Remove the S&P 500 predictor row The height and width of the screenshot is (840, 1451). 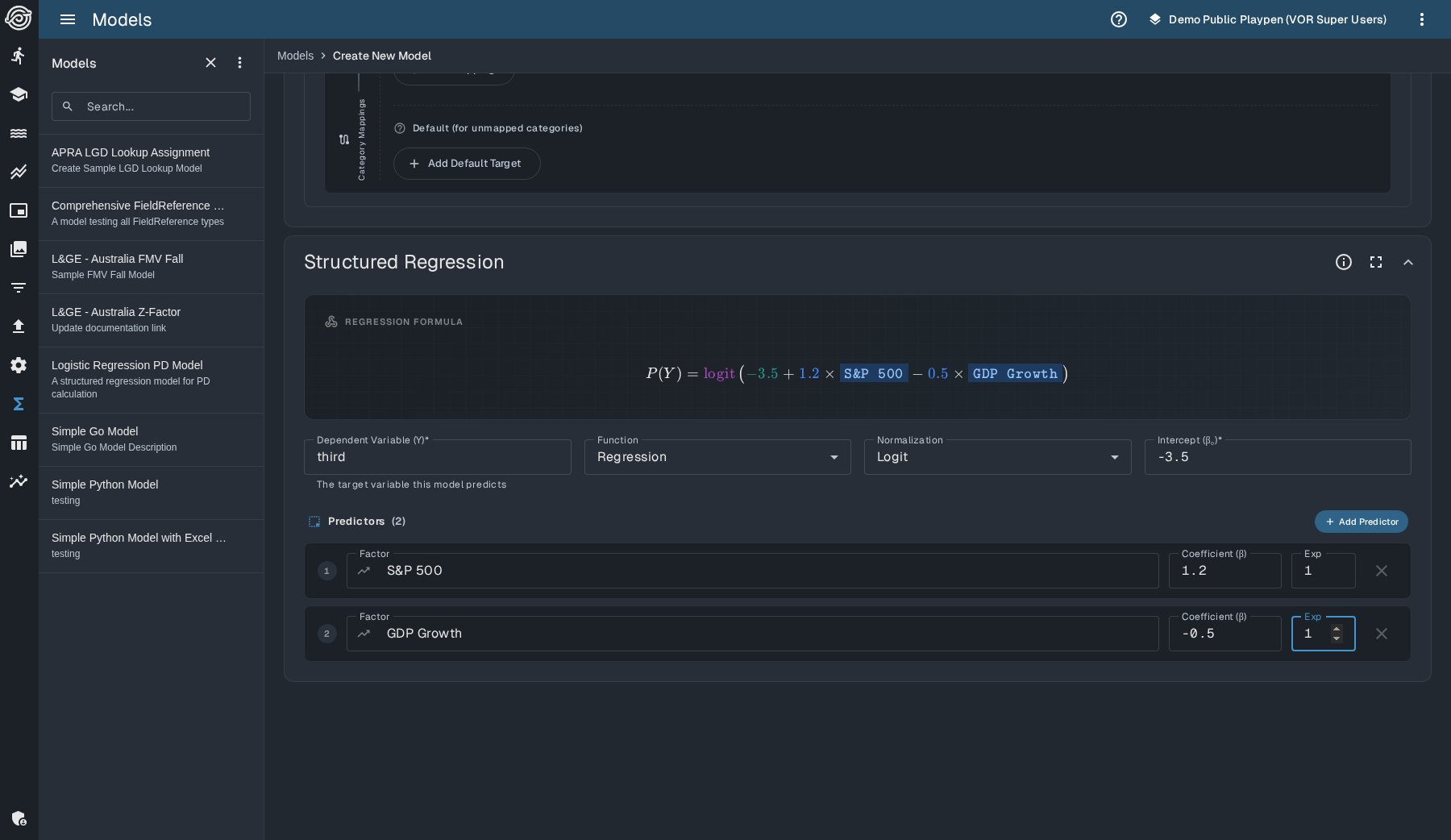click(1382, 571)
